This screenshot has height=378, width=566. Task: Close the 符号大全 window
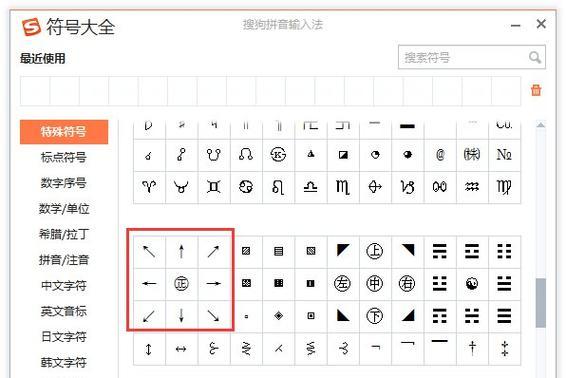(x=541, y=24)
